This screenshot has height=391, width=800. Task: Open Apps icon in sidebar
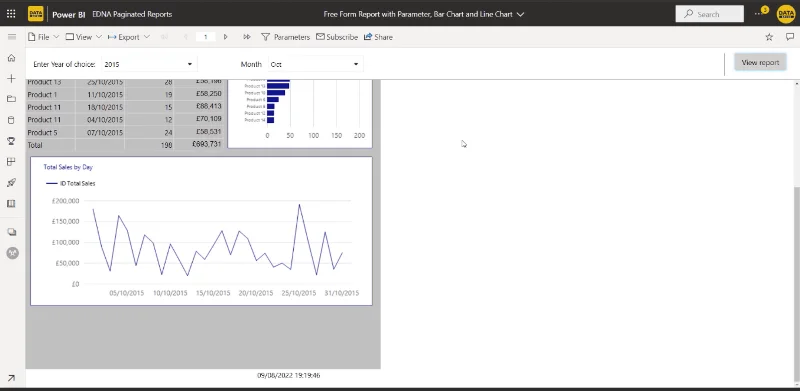tap(11, 162)
